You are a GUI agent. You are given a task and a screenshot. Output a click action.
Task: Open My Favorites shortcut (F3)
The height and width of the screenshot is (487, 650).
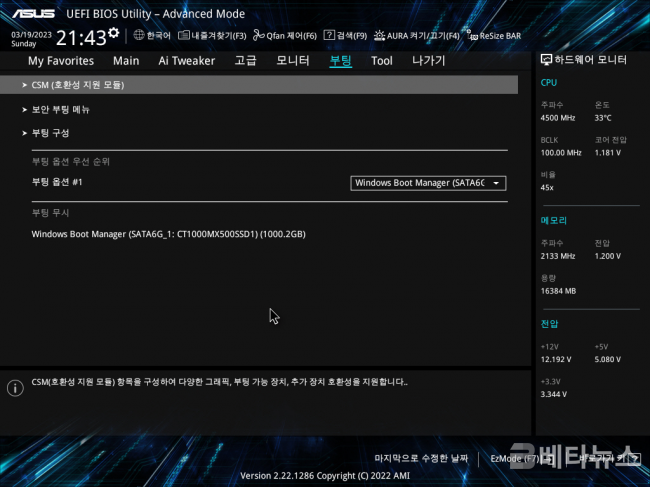[x=212, y=36]
